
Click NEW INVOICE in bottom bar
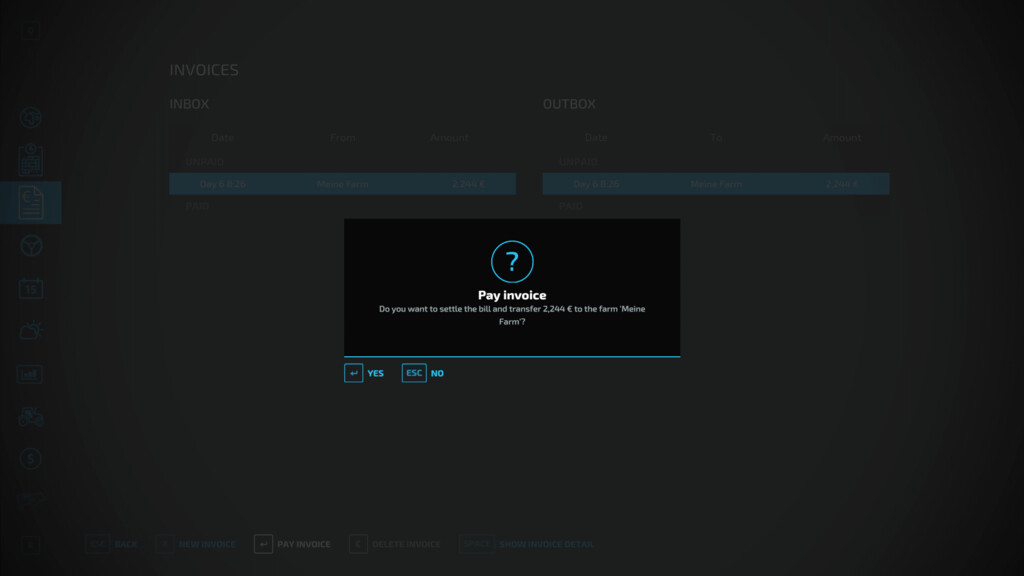(196, 543)
